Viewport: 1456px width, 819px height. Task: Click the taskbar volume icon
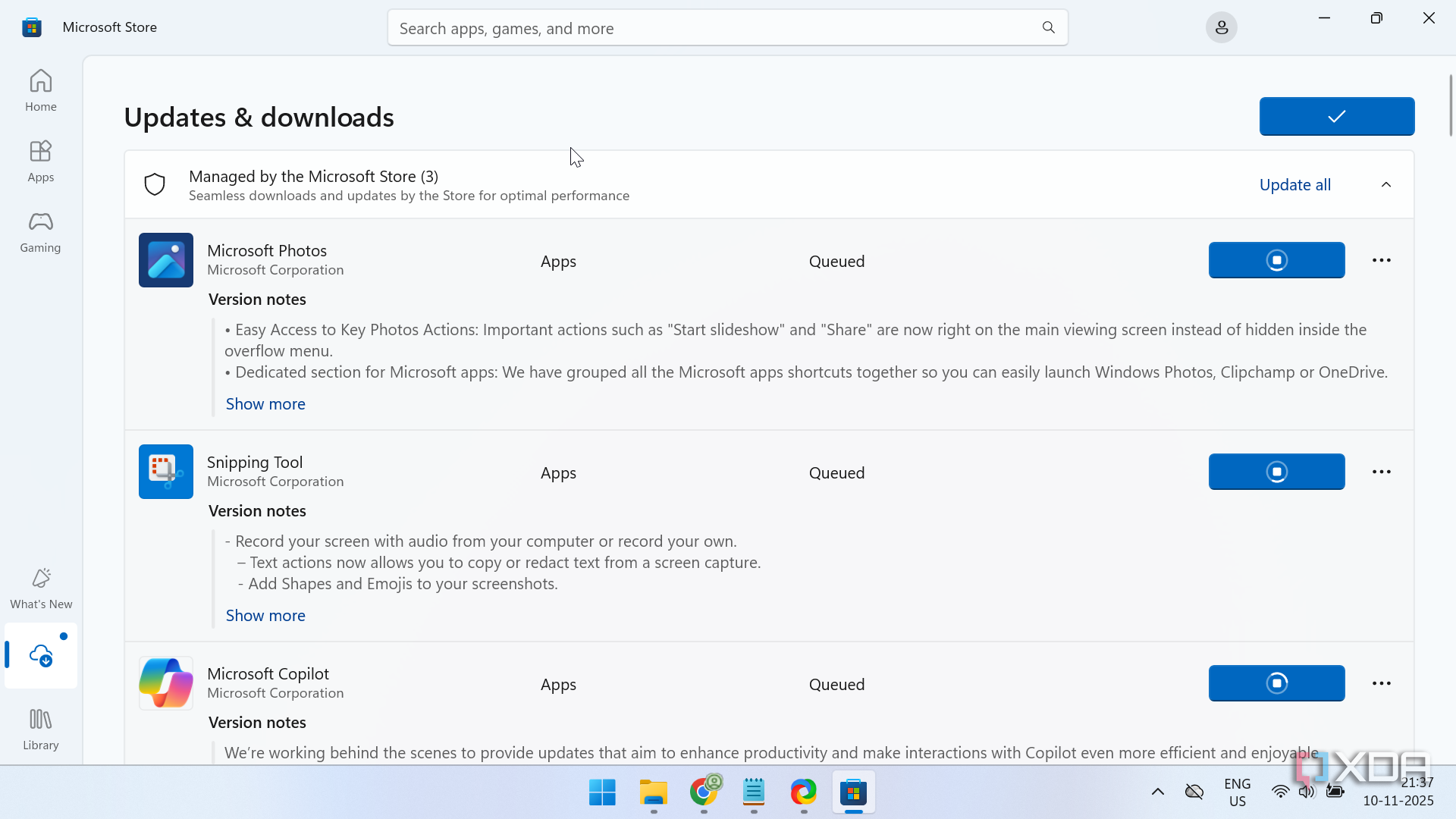click(x=1306, y=792)
